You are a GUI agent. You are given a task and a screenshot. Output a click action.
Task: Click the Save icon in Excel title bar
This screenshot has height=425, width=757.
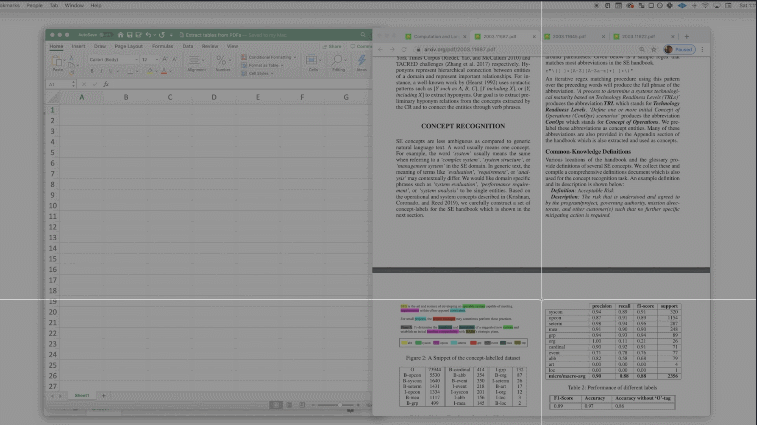pyautogui.click(x=129, y=35)
